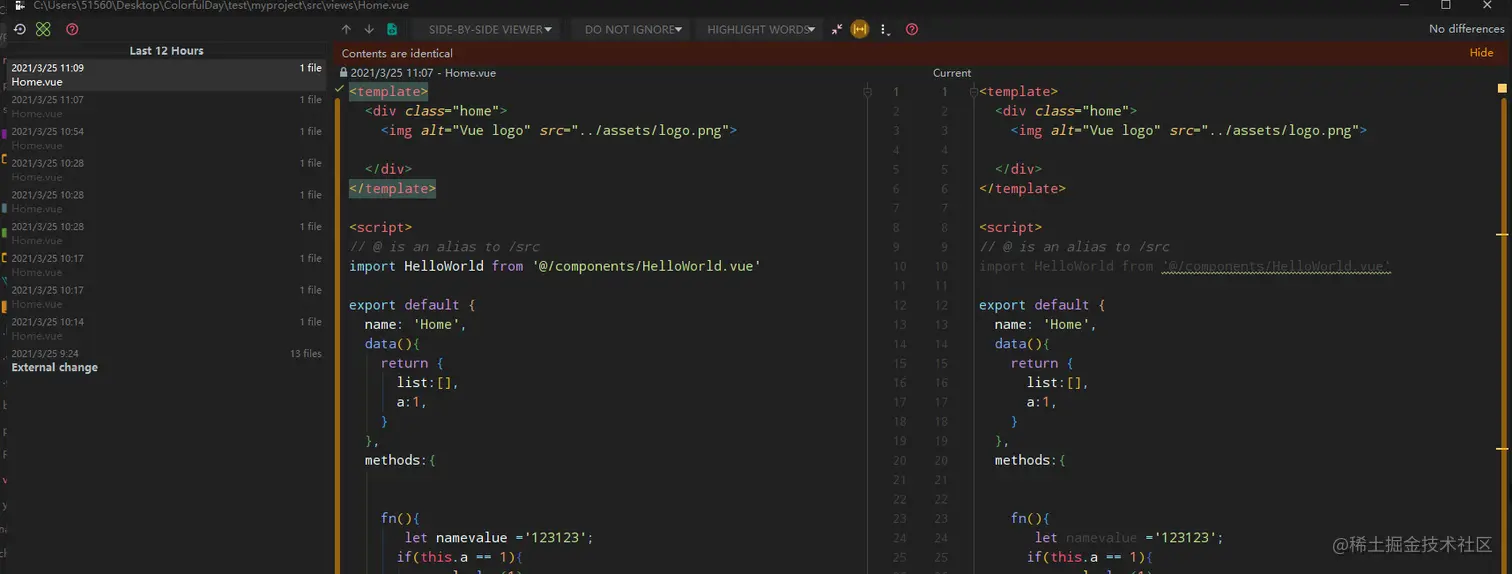Screen dimensions: 1512x574
Task: Open diff settings three-dot menu
Action: click(x=885, y=29)
